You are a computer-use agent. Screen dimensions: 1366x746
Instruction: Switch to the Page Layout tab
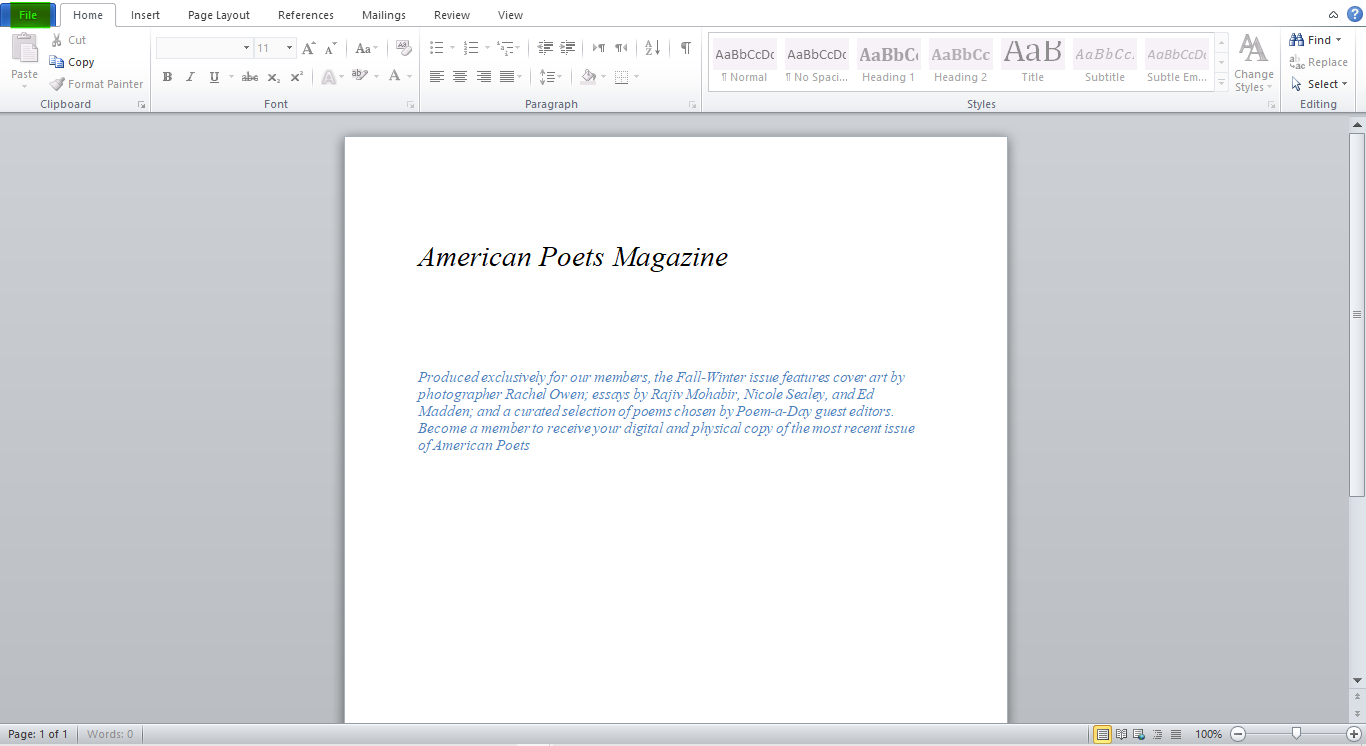coord(219,15)
